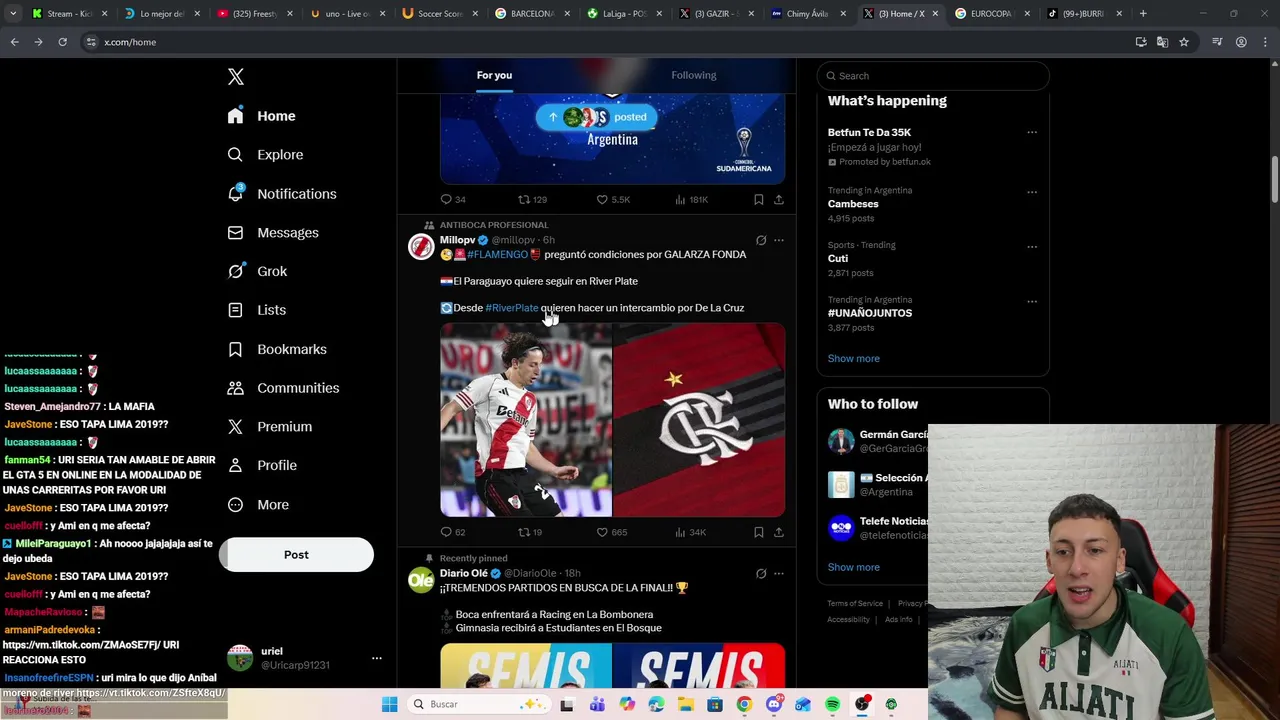The image size is (1280, 720).
Task: Open Grok from sidebar
Action: [257, 272]
